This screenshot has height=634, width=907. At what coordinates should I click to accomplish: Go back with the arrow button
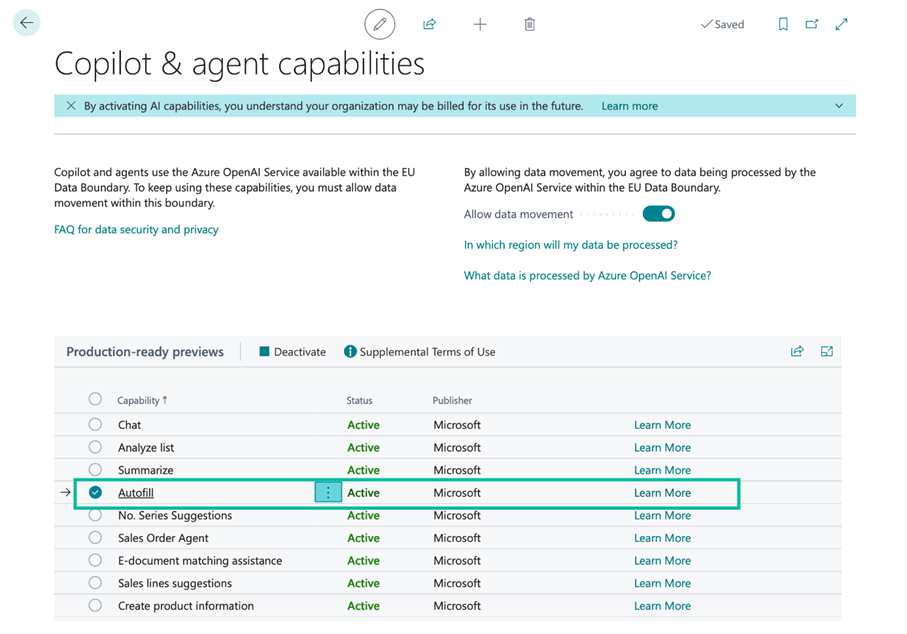27,23
